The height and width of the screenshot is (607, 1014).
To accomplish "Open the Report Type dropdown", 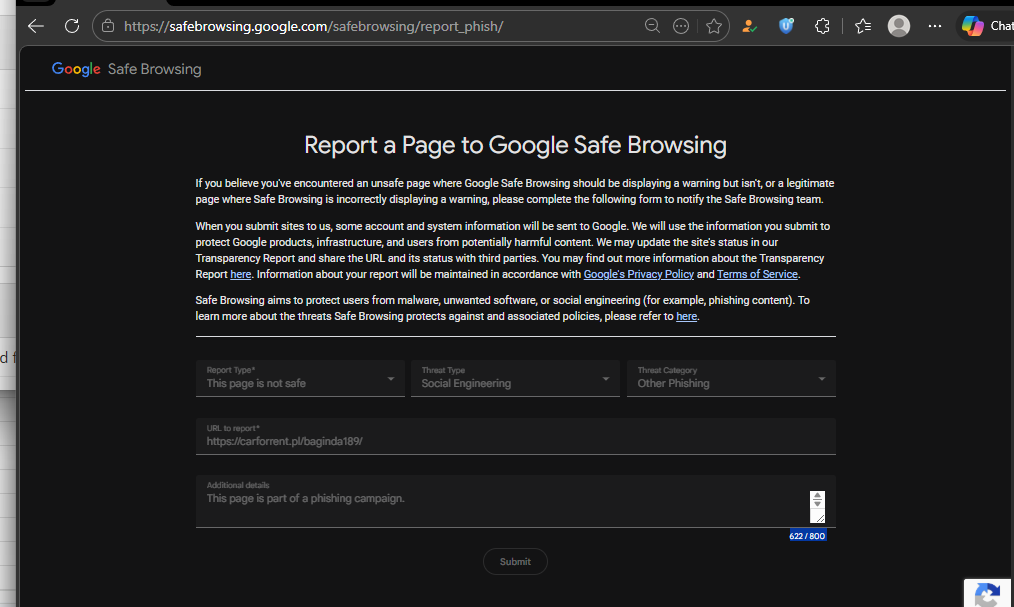I will (x=300, y=378).
